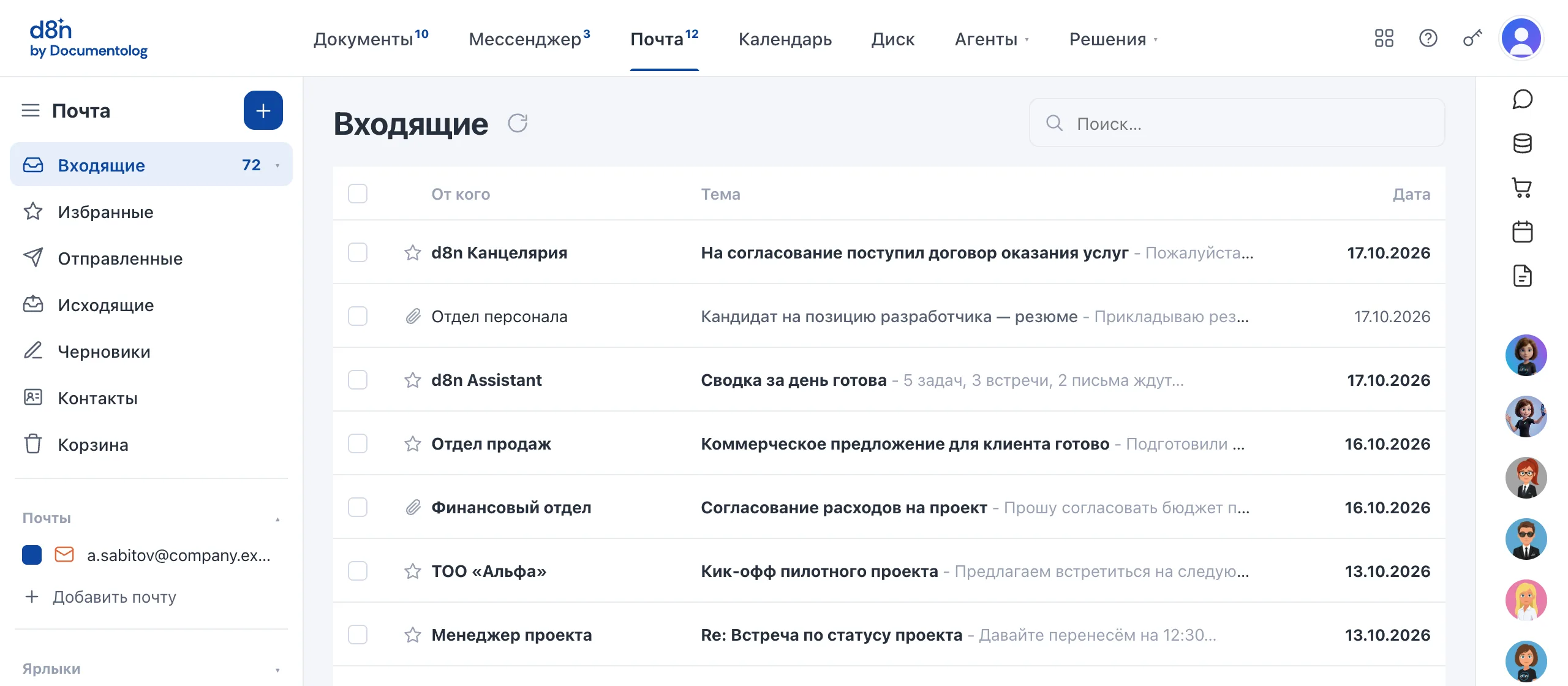Open the Отправленные folder
Image resolution: width=1568 pixels, height=686 pixels.
[151, 258]
